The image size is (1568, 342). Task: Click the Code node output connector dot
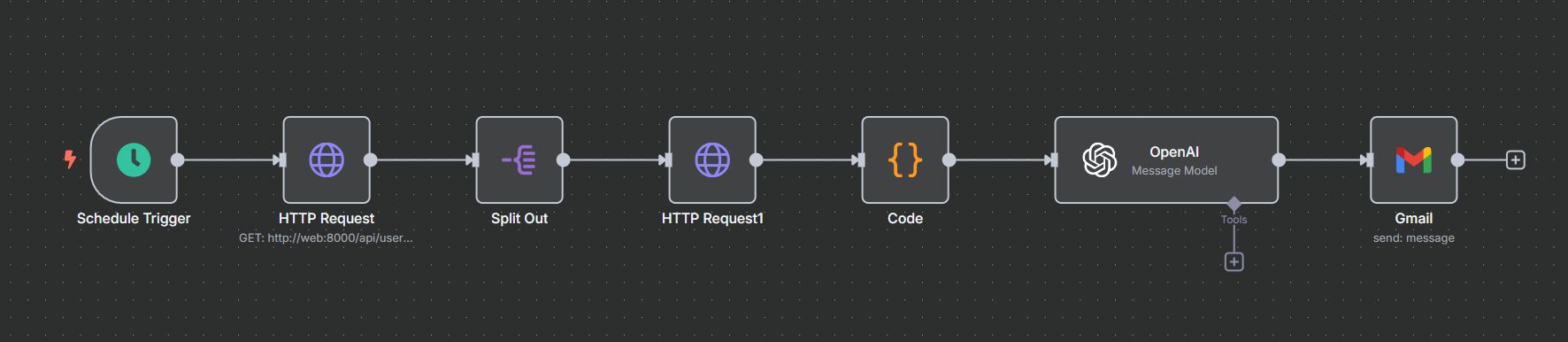[949, 160]
